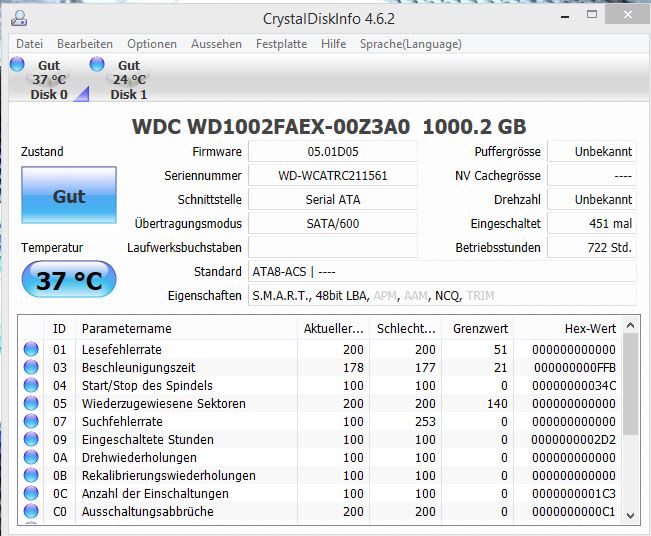
Task: Click worst value 253 in Suchfehlerrate row
Action: (425, 421)
